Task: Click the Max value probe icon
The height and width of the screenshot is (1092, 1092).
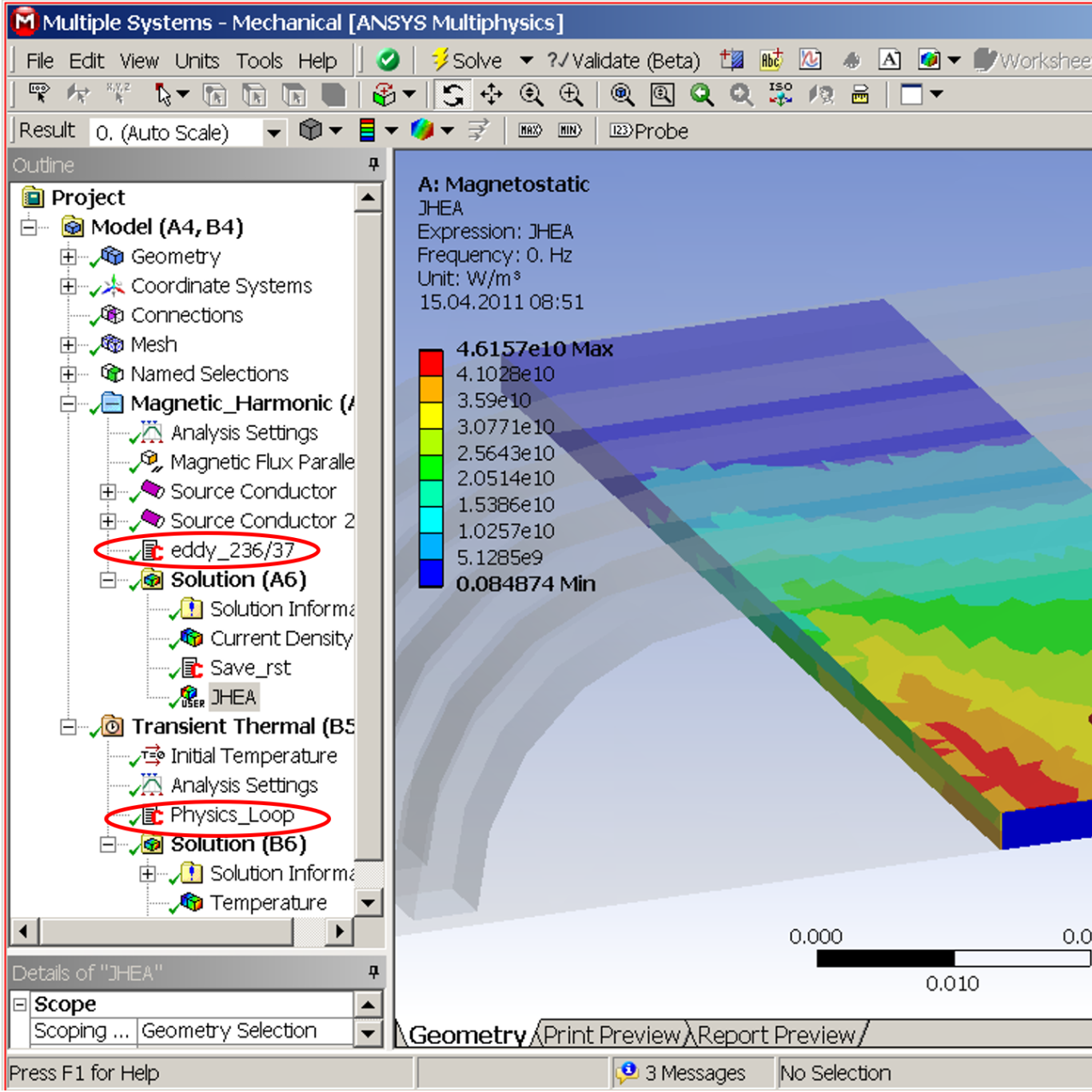Action: point(530,130)
